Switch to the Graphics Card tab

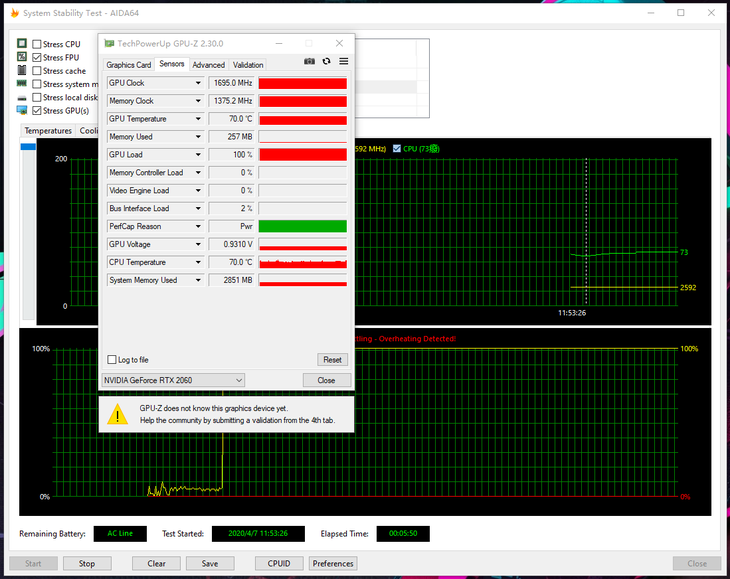pyautogui.click(x=129, y=65)
